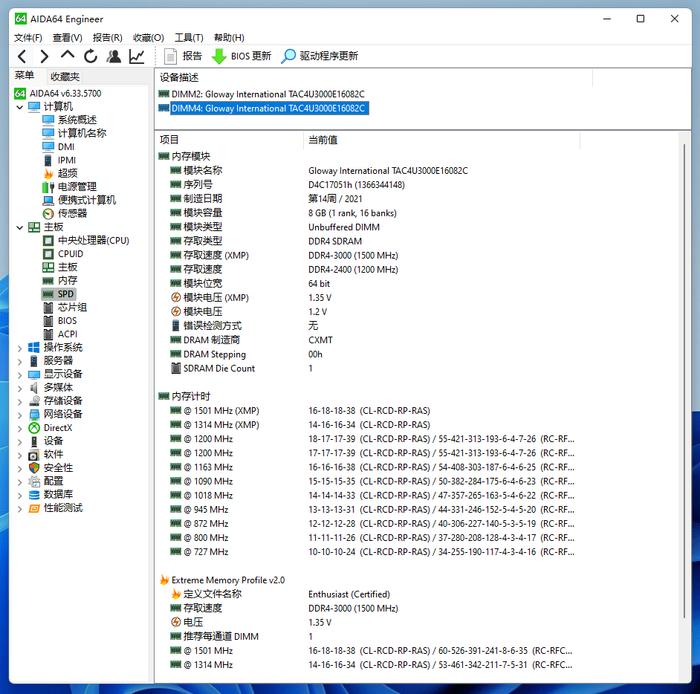Click the vertical scrollbar of the details list
Image resolution: width=700 pixels, height=694 pixels.
pyautogui.click(x=683, y=379)
